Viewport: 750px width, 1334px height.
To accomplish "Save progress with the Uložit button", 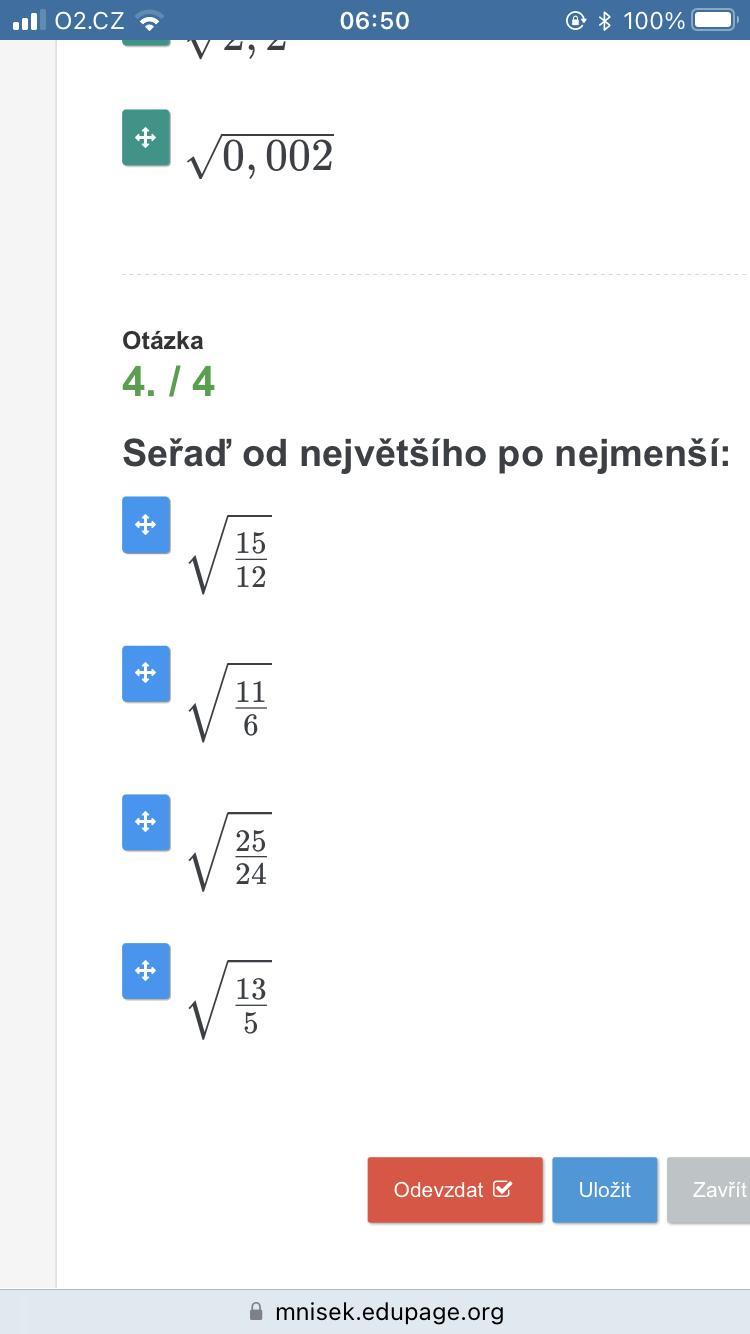I will (605, 1190).
